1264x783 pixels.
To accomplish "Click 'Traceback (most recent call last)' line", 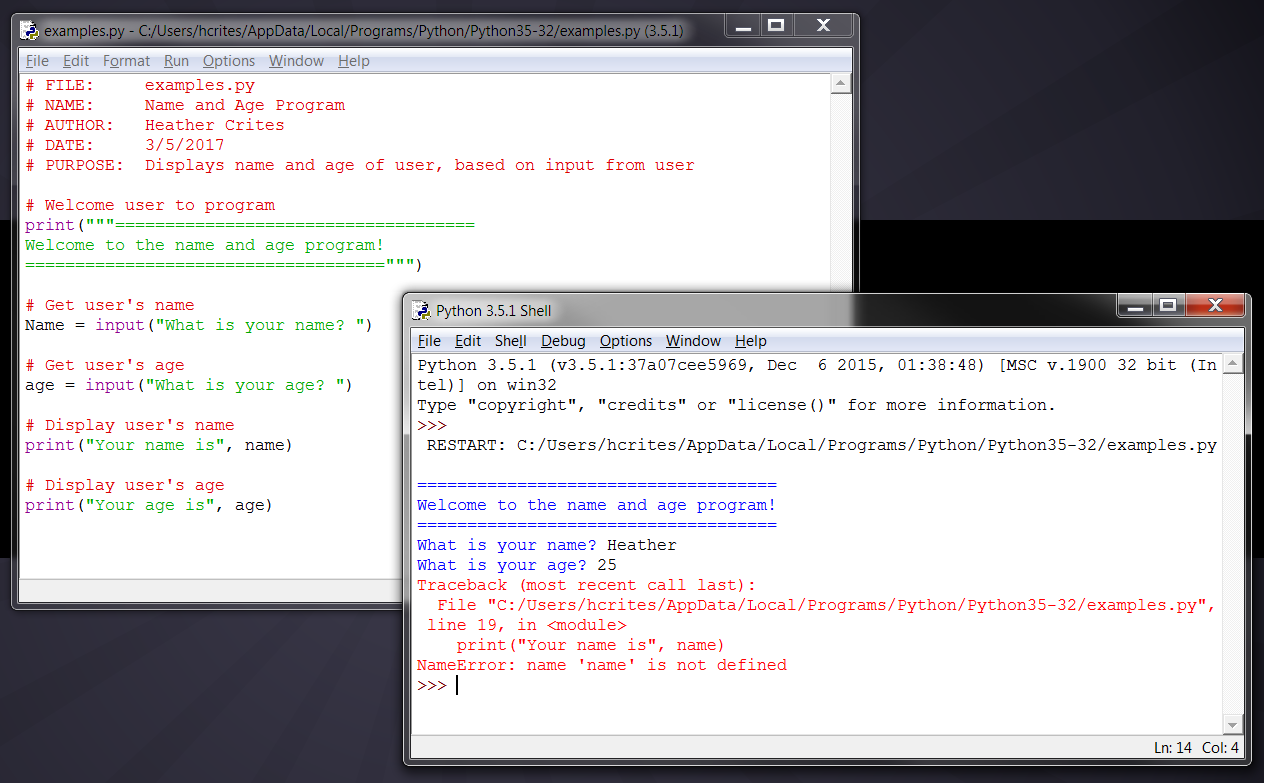I will point(587,585).
